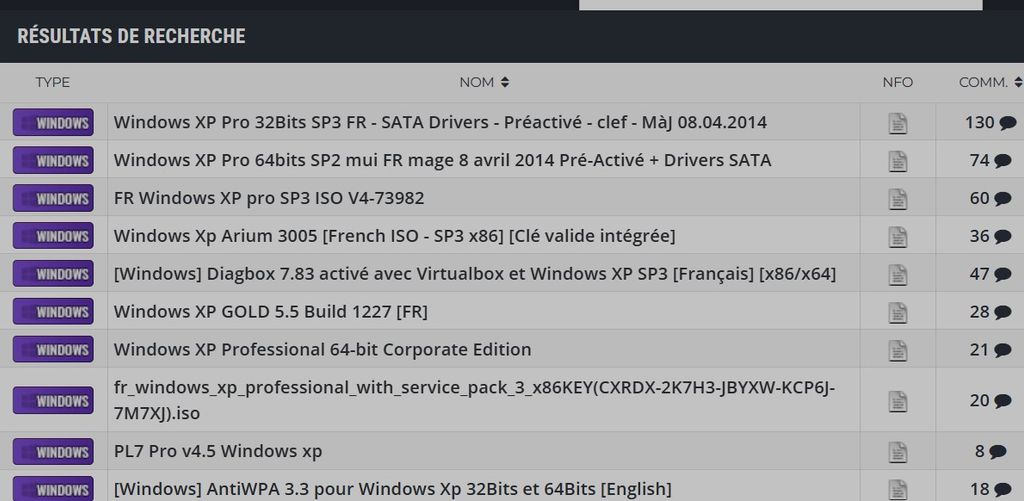Screen dimensions: 1024x501
Task: Open PL7 Pro v4.5 Windows xp link
Action: click(217, 452)
